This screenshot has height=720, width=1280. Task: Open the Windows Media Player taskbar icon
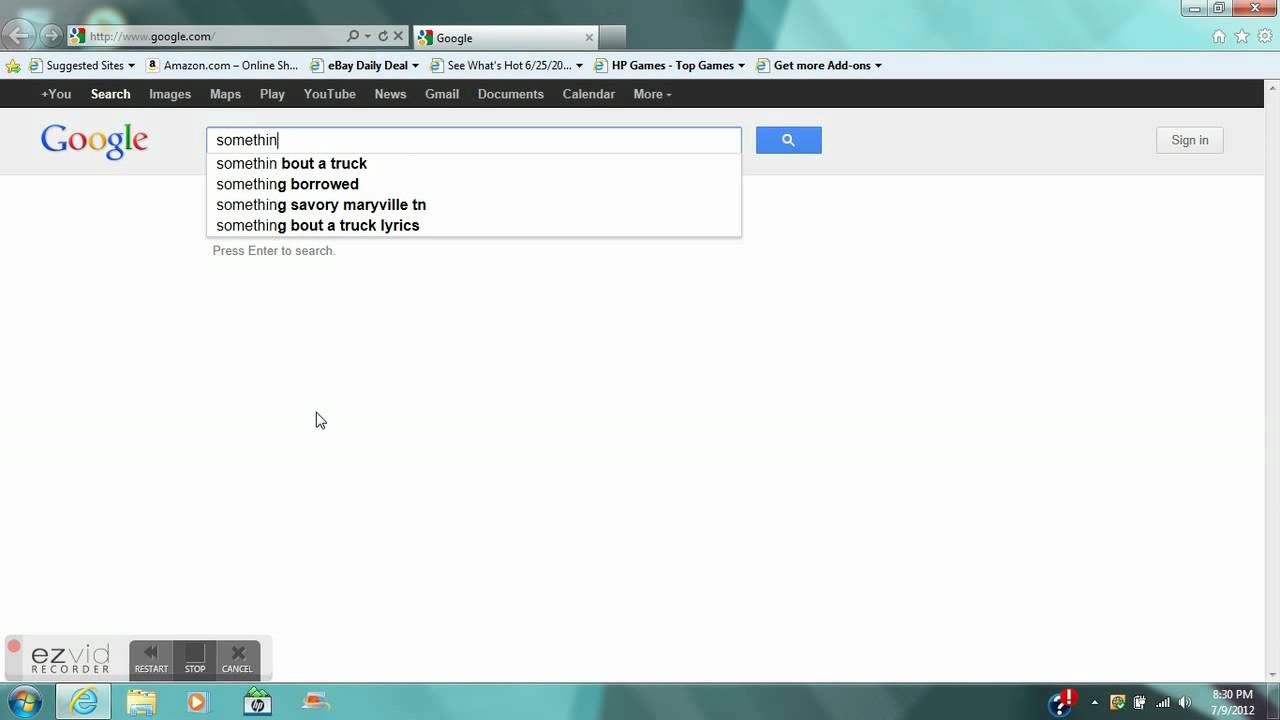[197, 702]
